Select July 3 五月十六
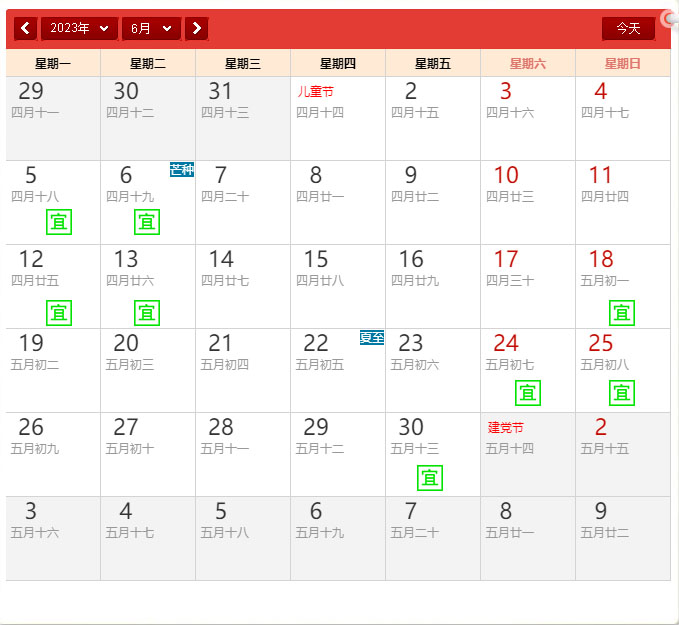 (x=53, y=538)
